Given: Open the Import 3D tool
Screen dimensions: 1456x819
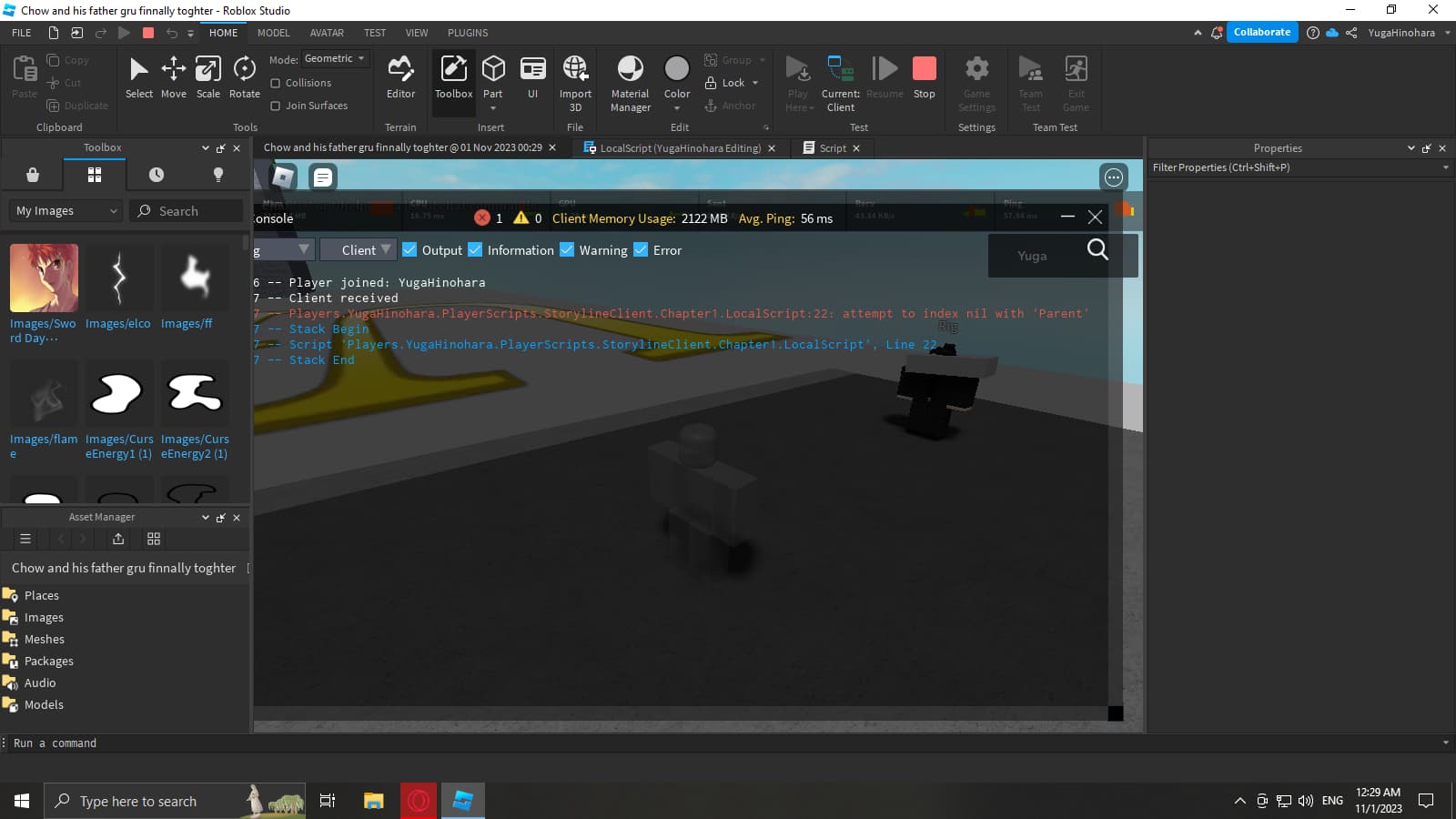Looking at the screenshot, I should coord(575,80).
